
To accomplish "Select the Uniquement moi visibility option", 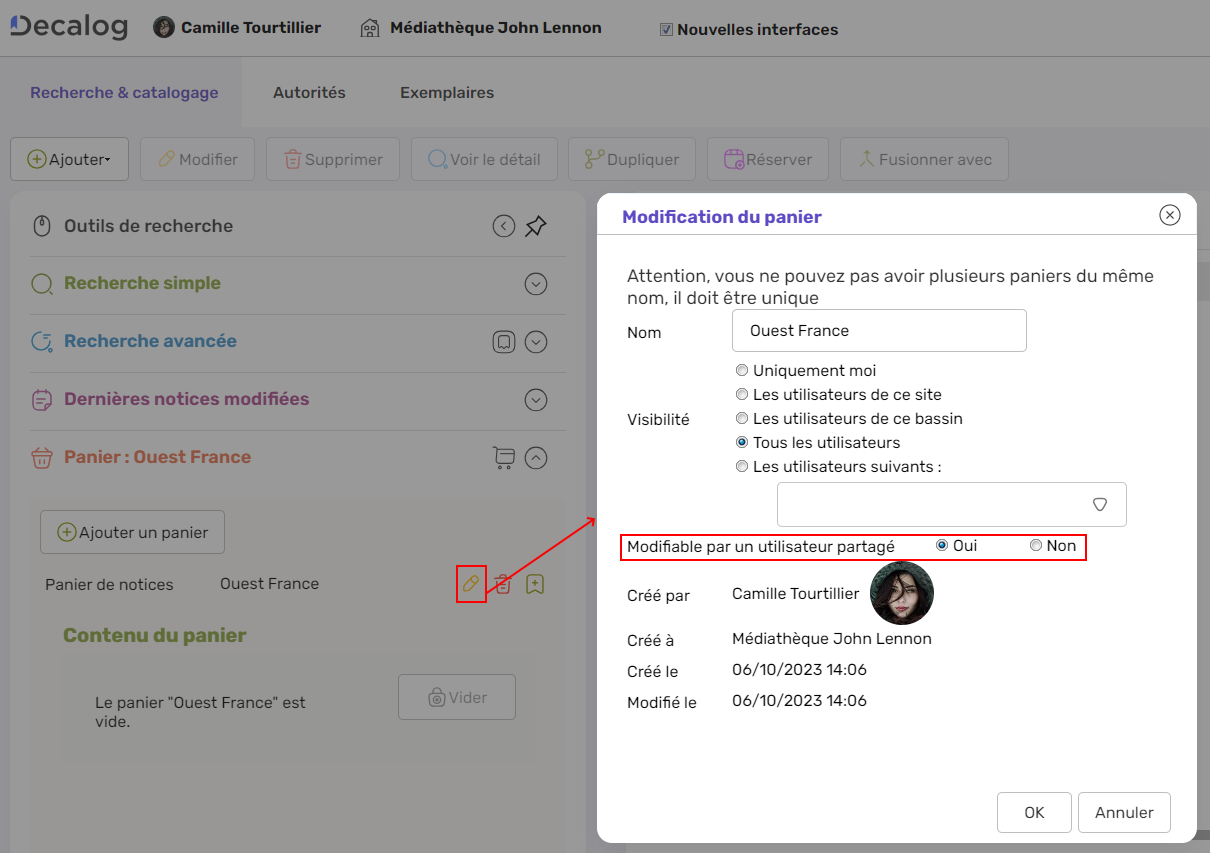I will tap(742, 370).
